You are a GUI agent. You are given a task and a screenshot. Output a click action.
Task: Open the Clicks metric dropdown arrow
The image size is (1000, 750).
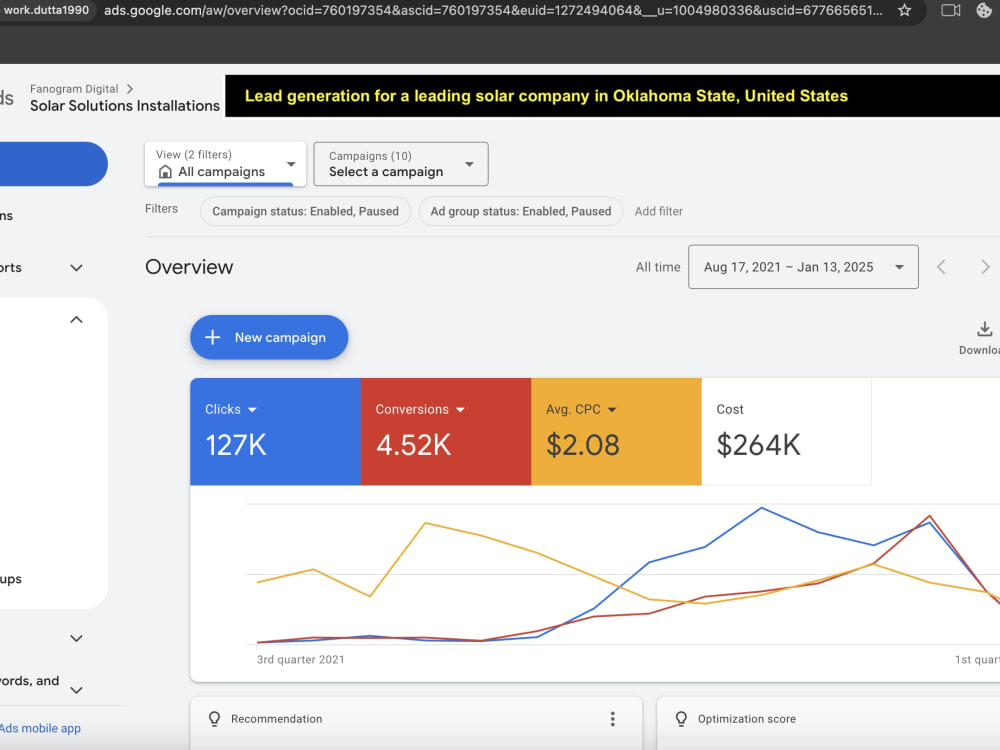click(x=252, y=409)
